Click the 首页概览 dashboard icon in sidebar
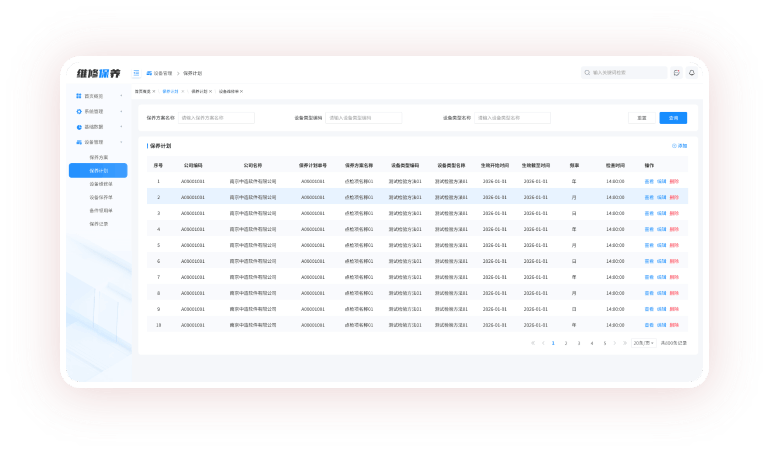This screenshot has width=769, height=452. pos(79,96)
